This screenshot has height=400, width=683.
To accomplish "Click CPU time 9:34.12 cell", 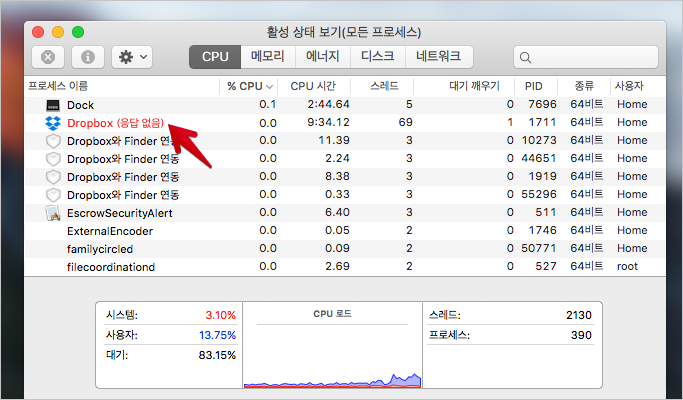I will tap(328, 122).
